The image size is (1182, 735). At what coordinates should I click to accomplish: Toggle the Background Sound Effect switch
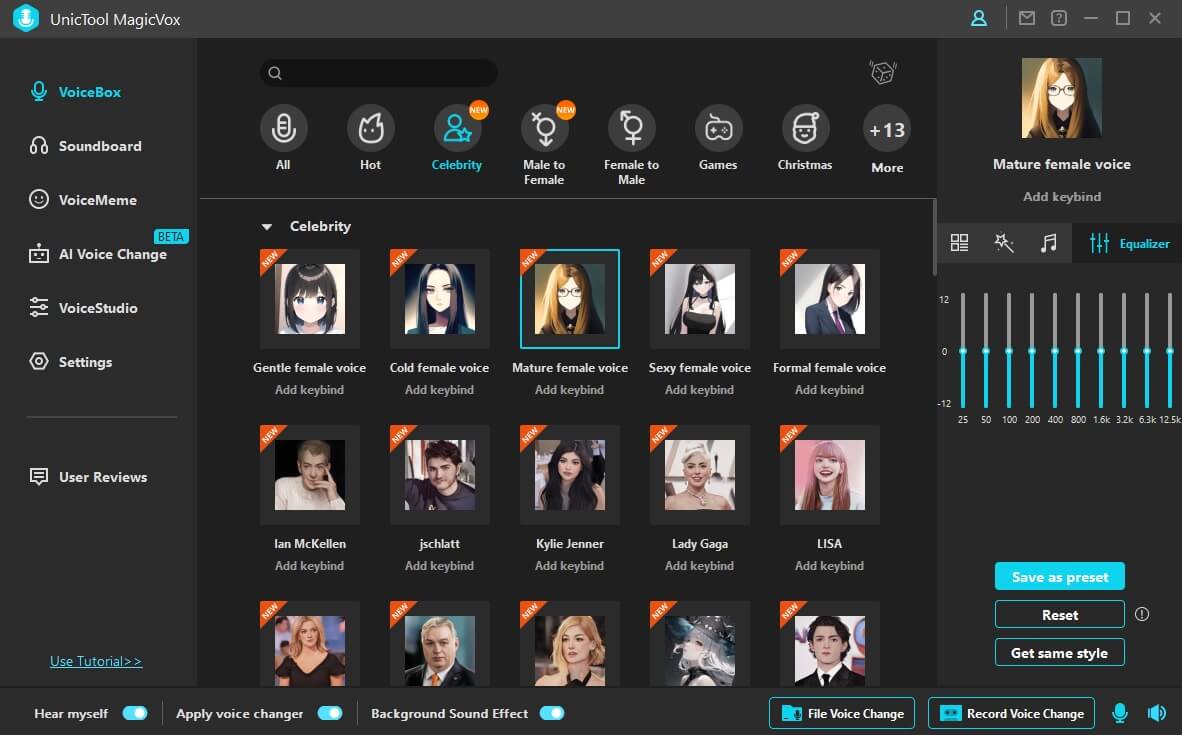[x=552, y=713]
